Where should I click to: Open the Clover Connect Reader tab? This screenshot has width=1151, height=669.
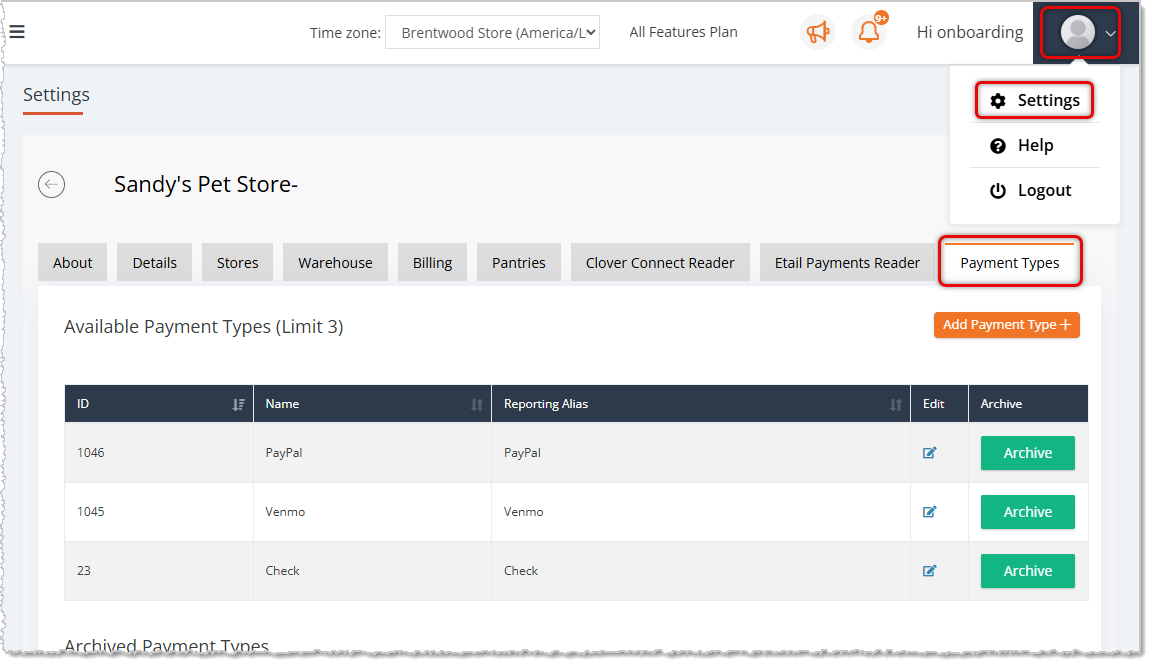tap(660, 263)
